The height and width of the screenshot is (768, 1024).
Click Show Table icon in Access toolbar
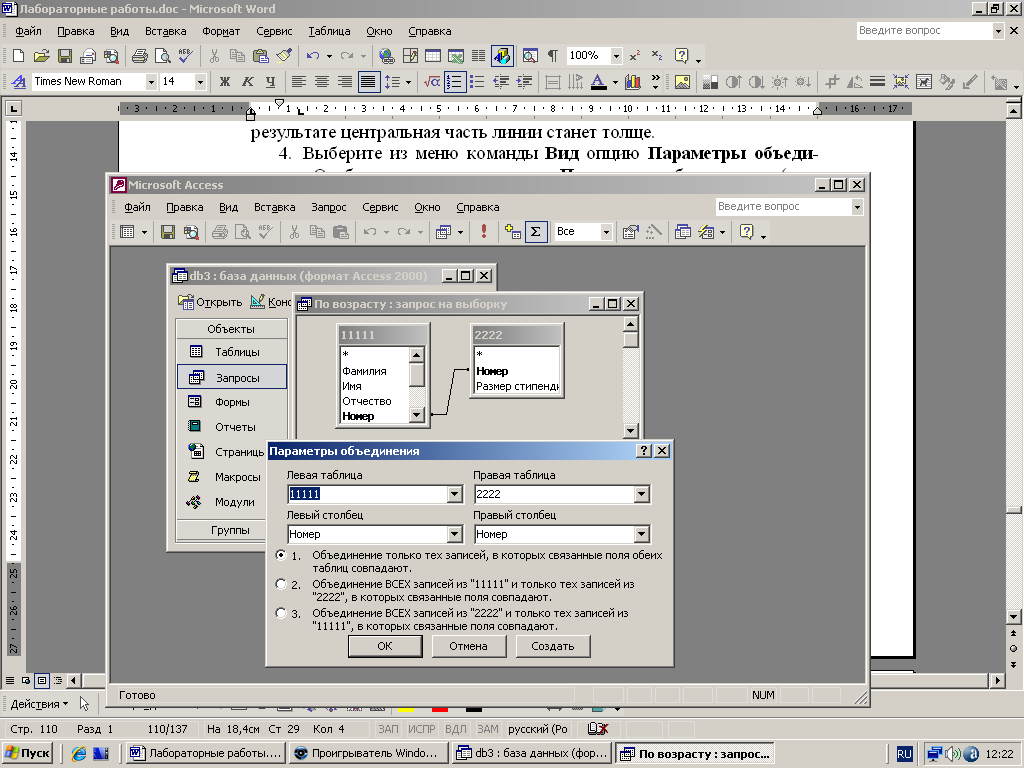(513, 232)
